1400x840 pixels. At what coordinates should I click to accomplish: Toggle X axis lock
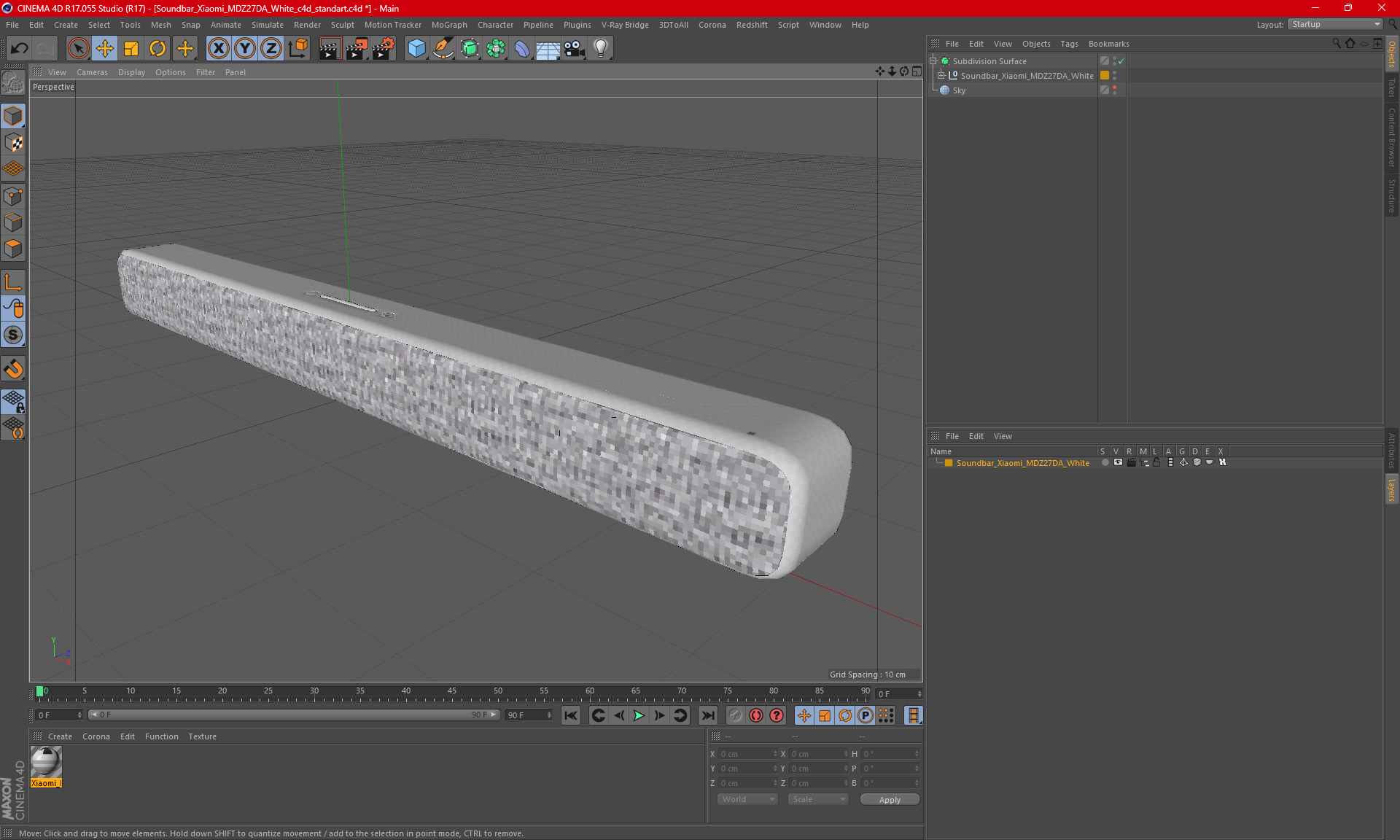[218, 48]
